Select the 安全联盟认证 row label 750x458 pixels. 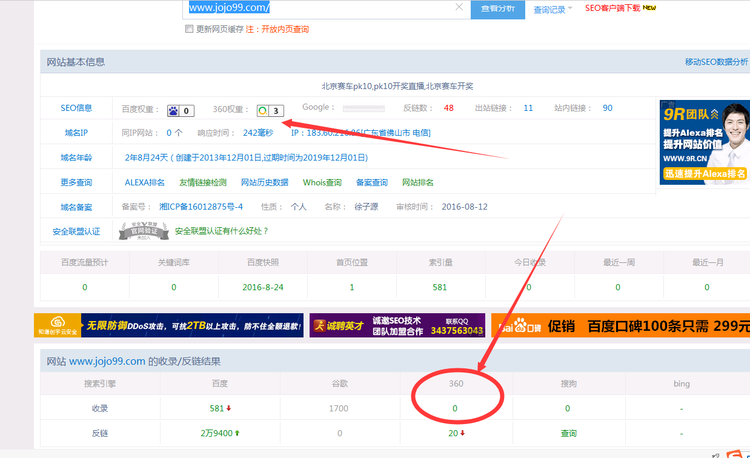(x=76, y=232)
